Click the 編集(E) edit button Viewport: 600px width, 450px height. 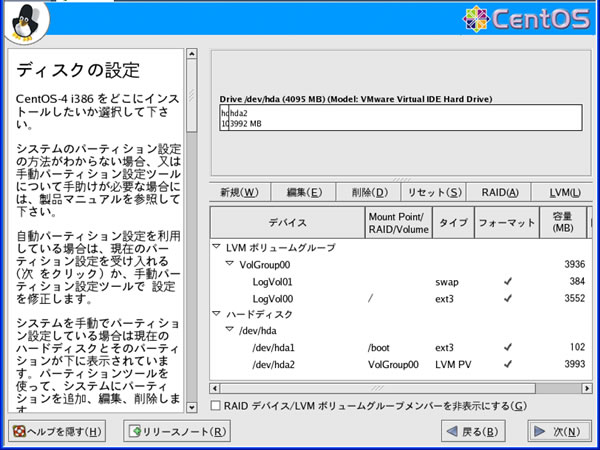point(304,192)
